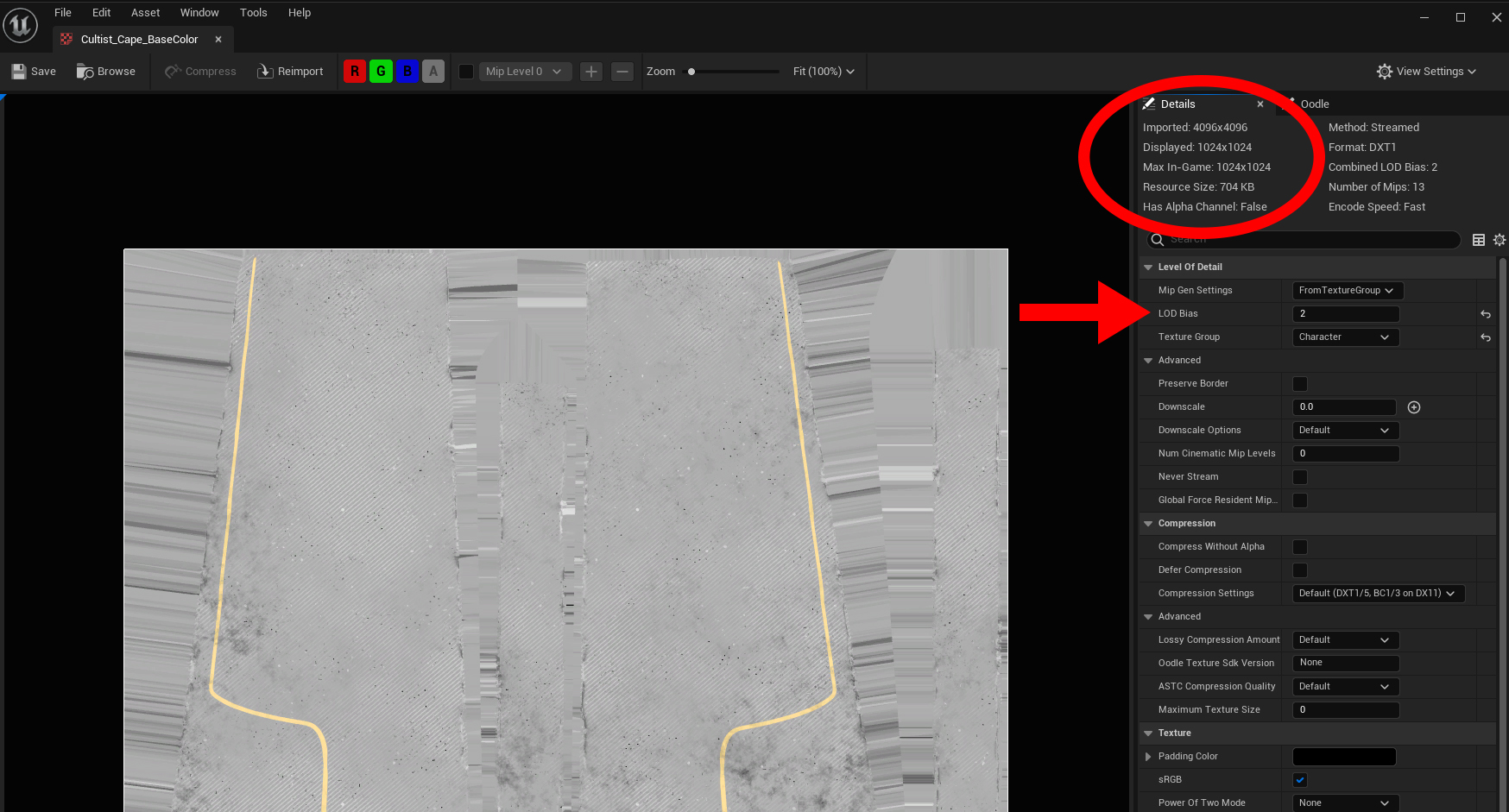Open Lossy Compression Amount dropdown
1509x812 pixels.
pos(1346,640)
